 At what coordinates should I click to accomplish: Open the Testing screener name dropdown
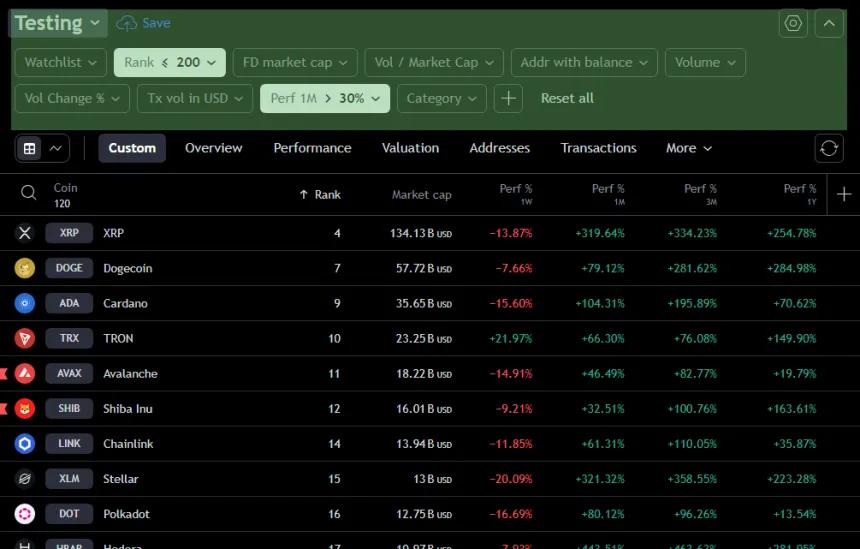(58, 23)
